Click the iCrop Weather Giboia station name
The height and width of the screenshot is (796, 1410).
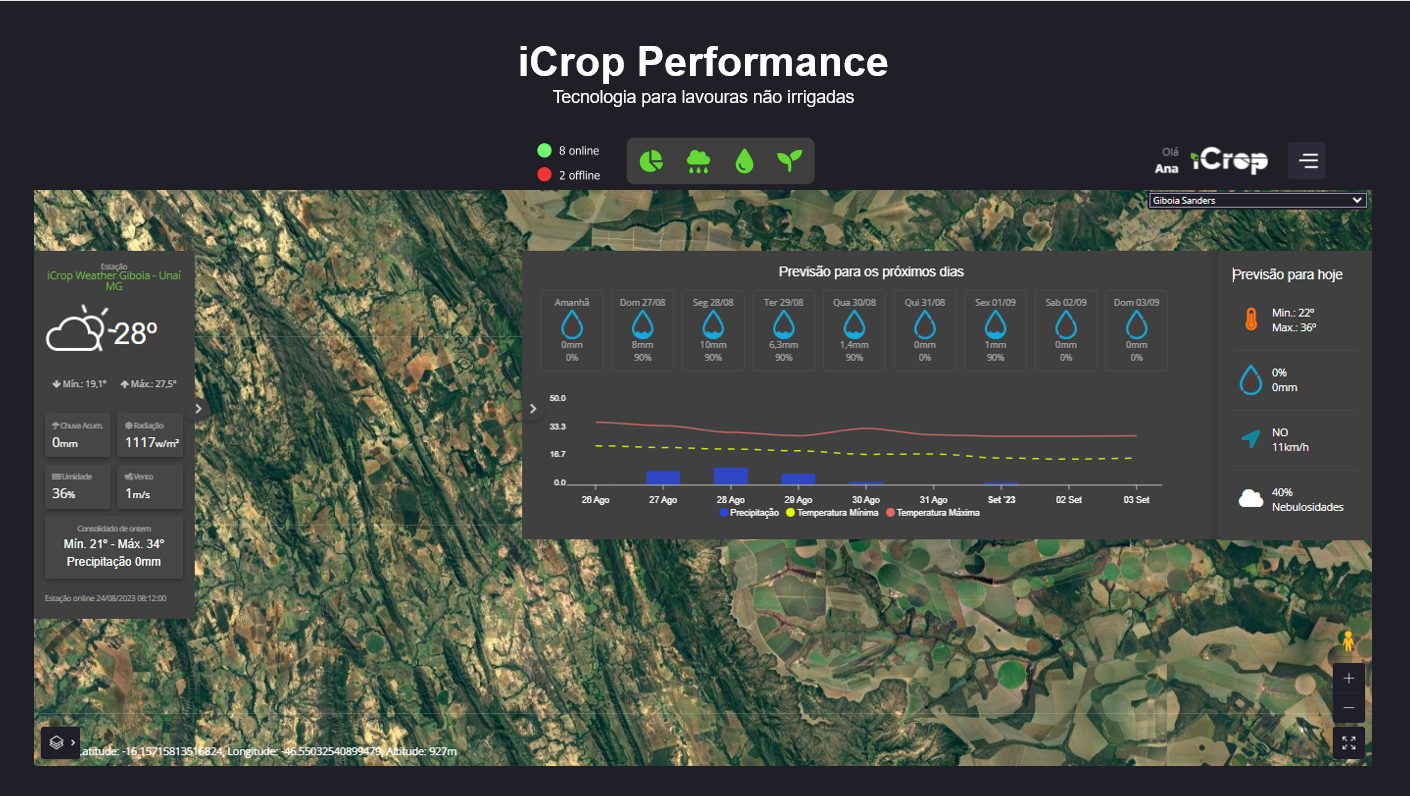pos(114,280)
